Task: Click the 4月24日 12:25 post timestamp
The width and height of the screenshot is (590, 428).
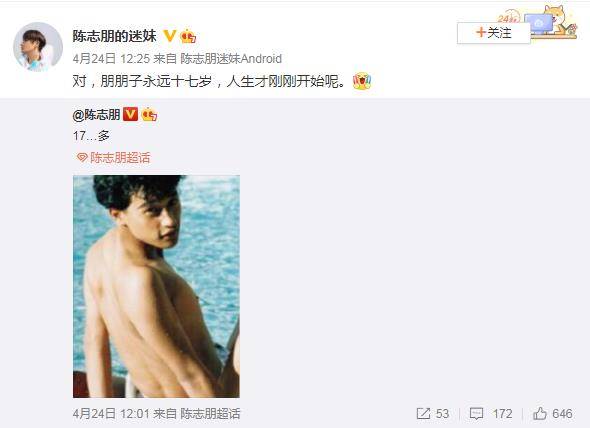Action: point(111,59)
